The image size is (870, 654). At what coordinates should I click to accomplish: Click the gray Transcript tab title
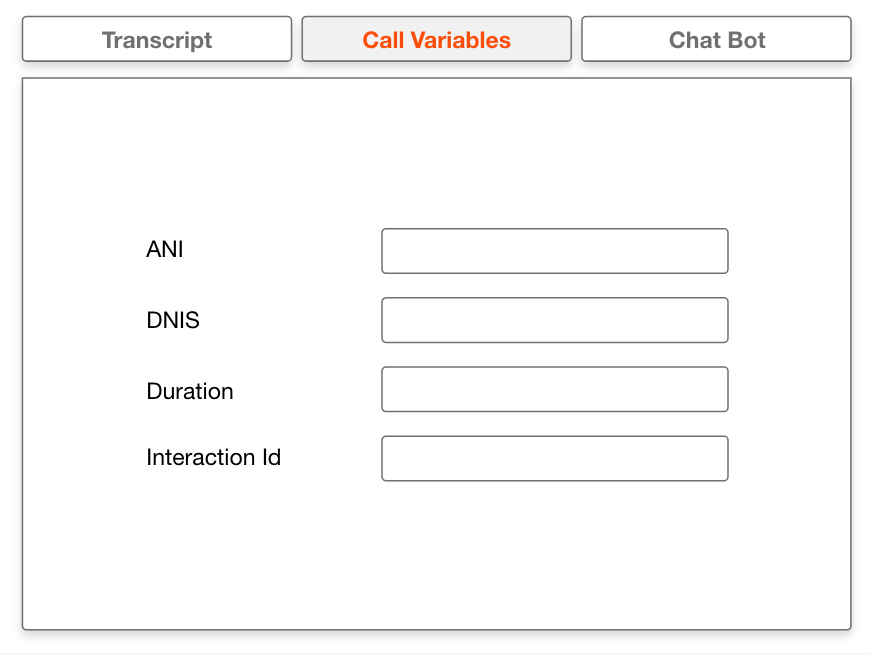tap(157, 40)
